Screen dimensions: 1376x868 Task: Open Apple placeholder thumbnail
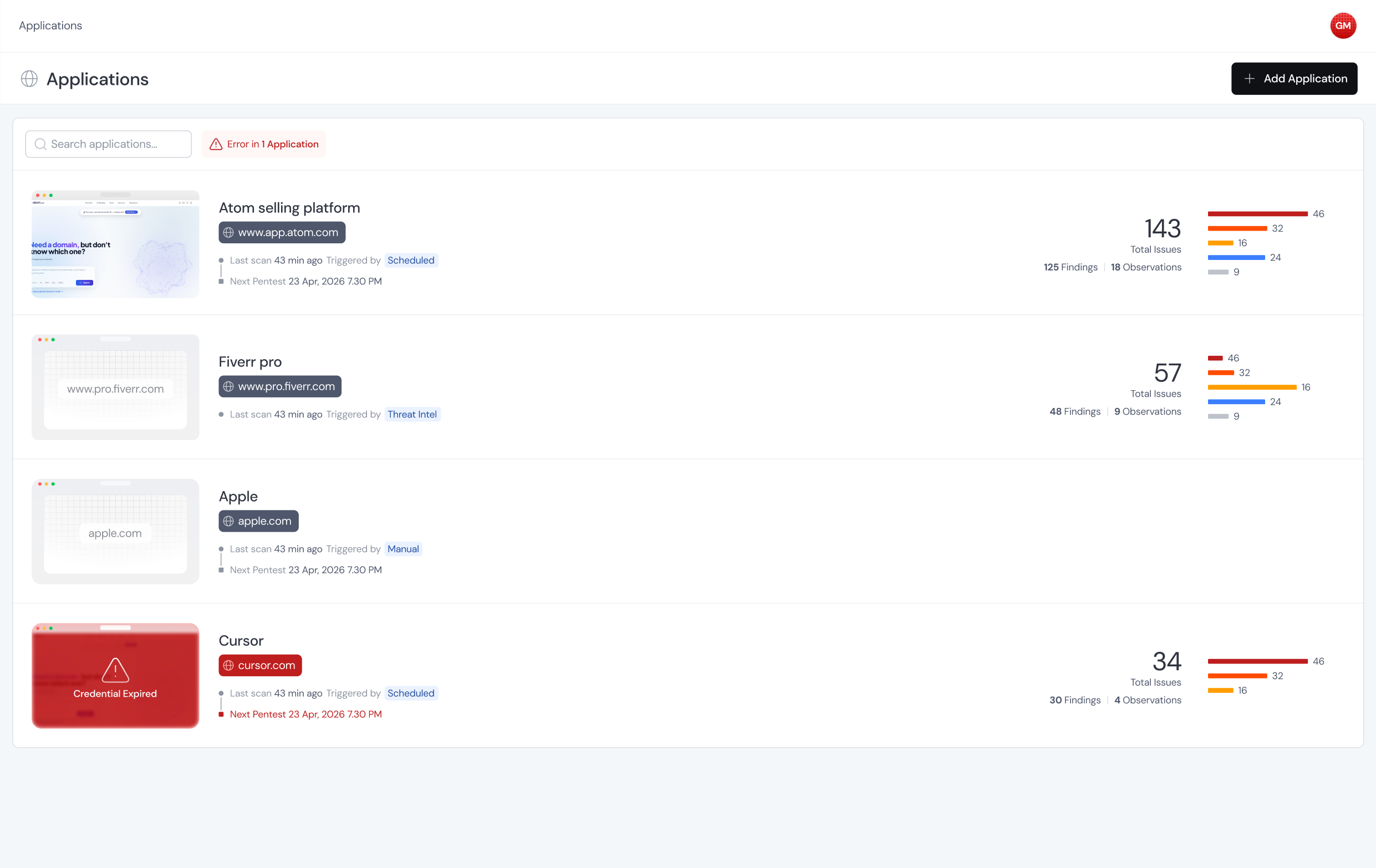(115, 532)
